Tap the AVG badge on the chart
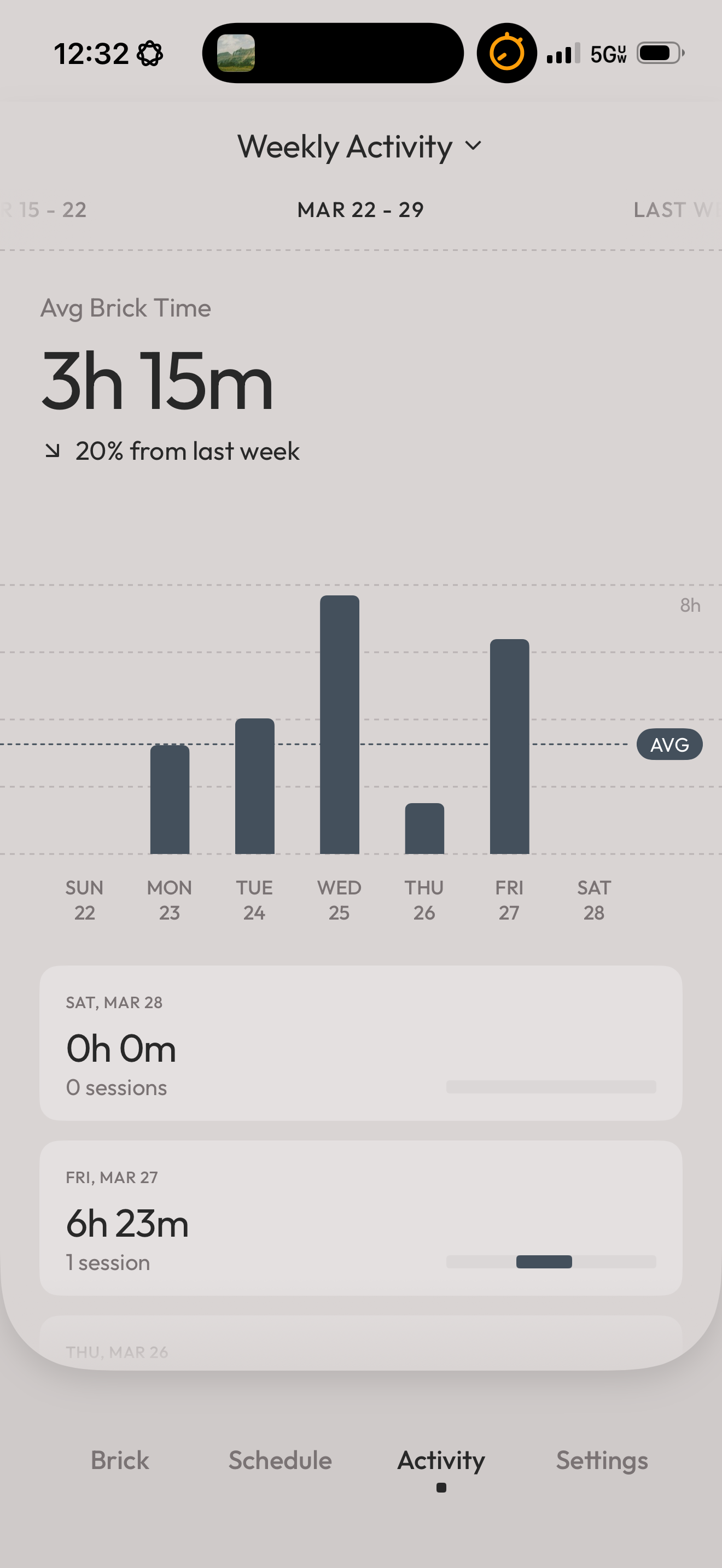This screenshot has width=722, height=1568. pos(669,745)
